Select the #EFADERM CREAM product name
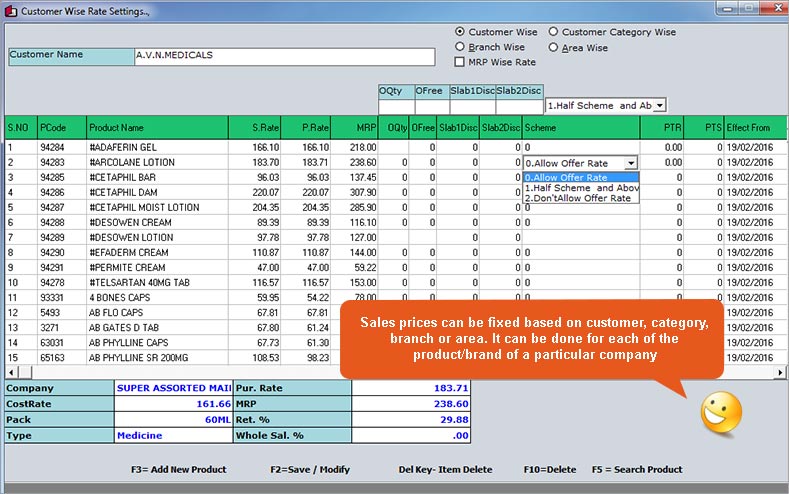 coord(128,253)
